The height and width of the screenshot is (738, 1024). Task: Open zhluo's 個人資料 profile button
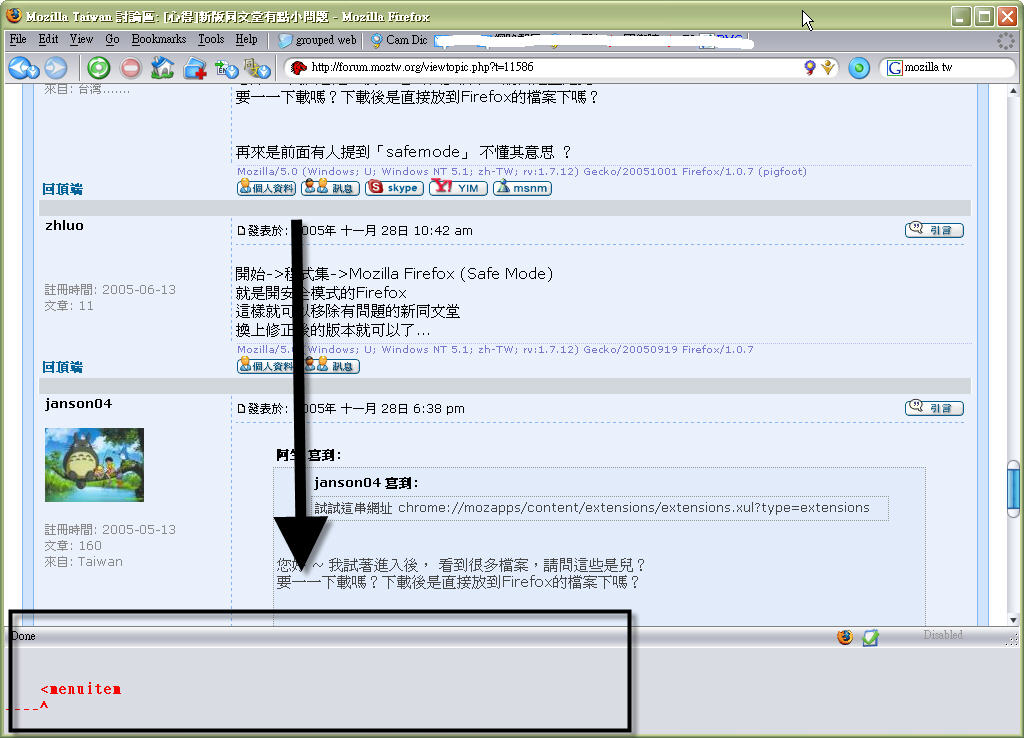click(x=266, y=366)
